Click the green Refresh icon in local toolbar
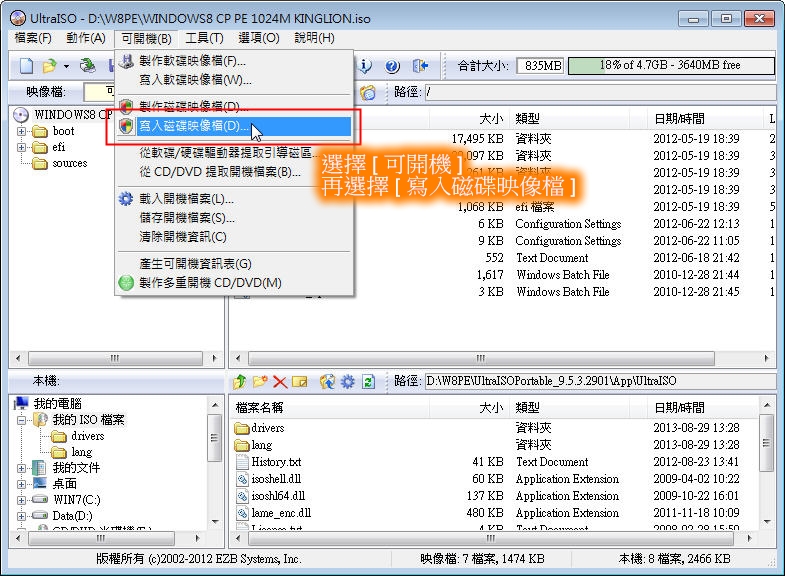 tap(368, 382)
